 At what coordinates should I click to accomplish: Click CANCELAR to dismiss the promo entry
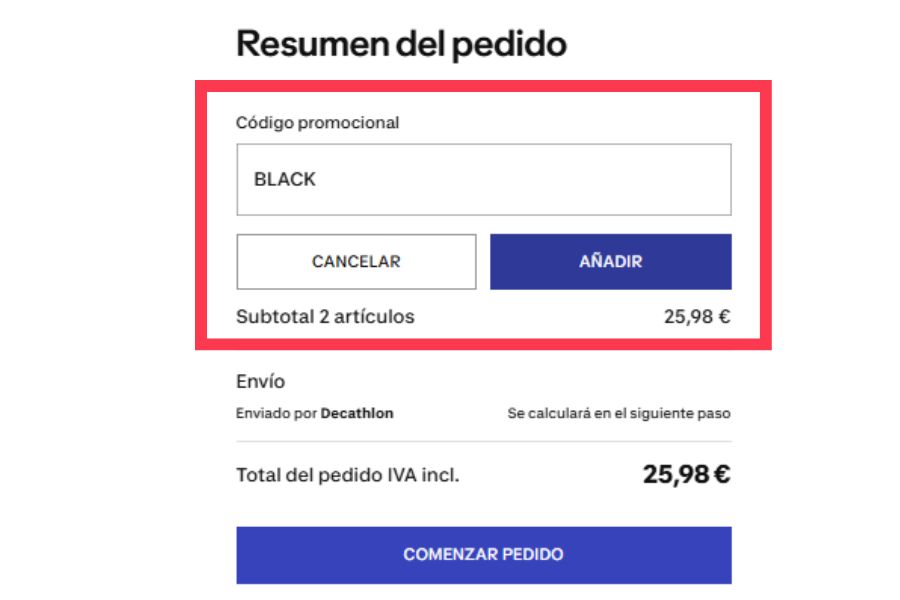click(x=355, y=260)
